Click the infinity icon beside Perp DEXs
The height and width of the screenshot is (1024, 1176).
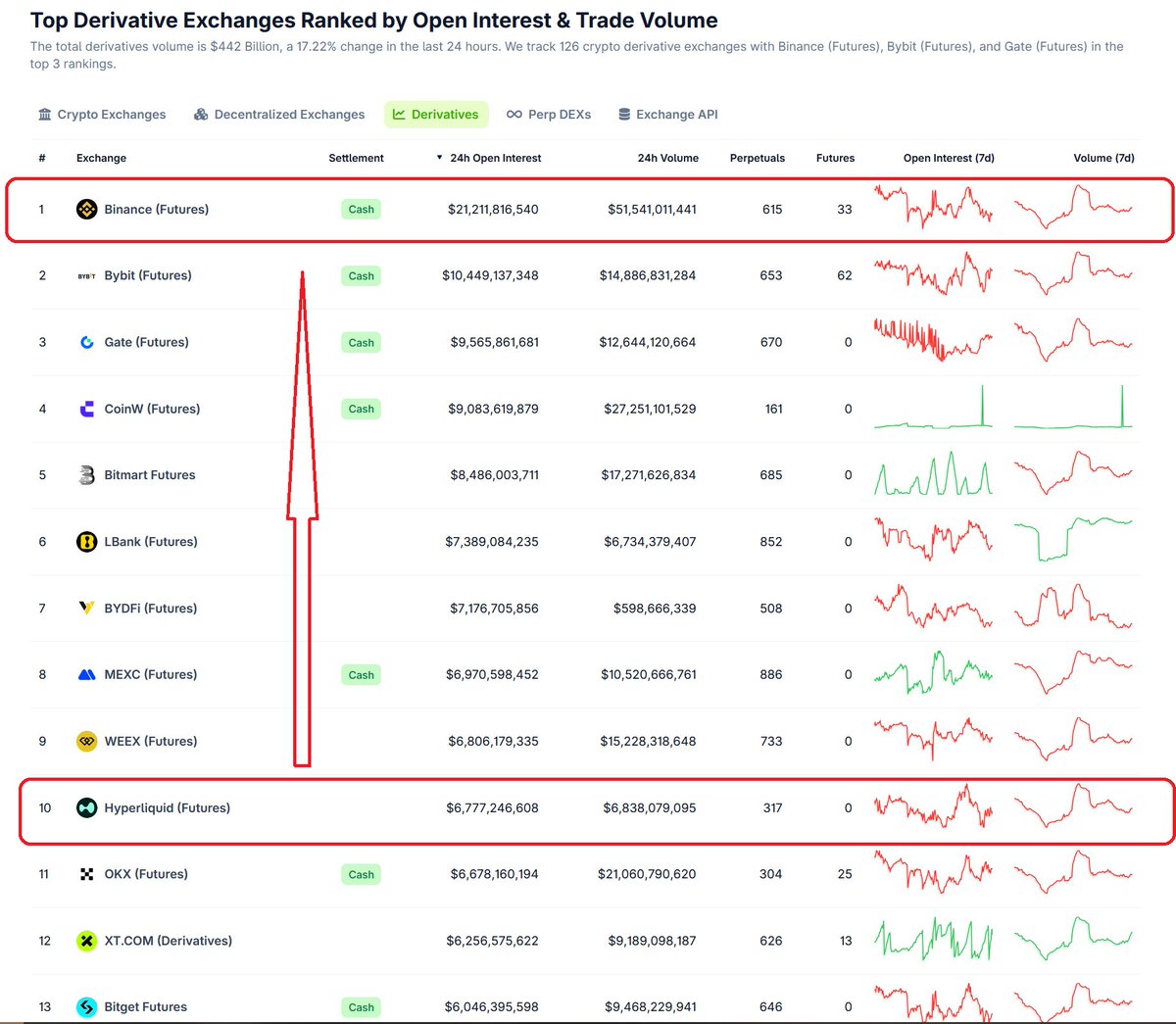(514, 115)
